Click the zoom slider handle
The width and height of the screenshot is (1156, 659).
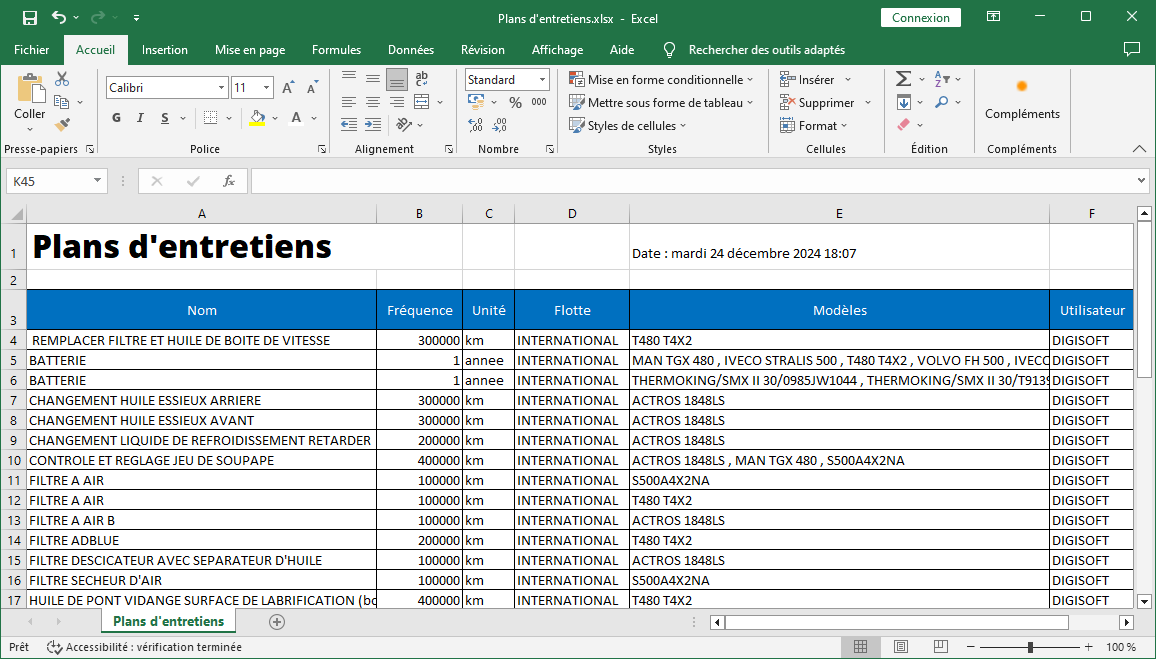click(1030, 647)
